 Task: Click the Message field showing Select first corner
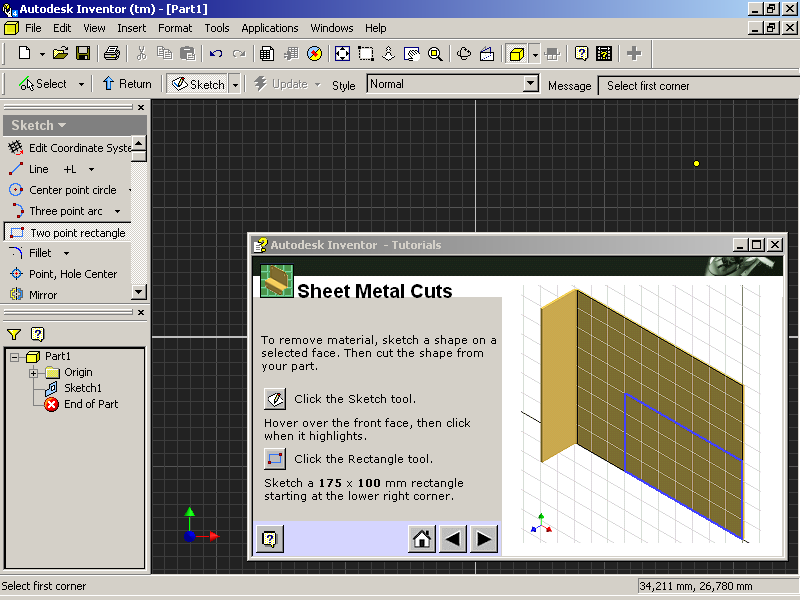point(699,86)
